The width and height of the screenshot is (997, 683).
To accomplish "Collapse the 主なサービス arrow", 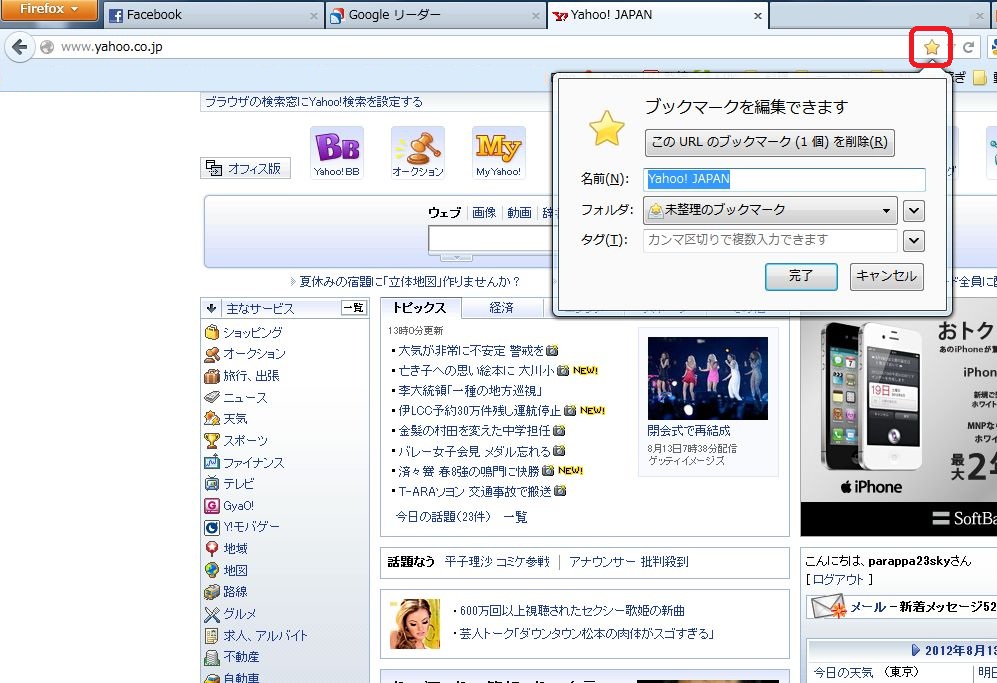I will (x=211, y=308).
